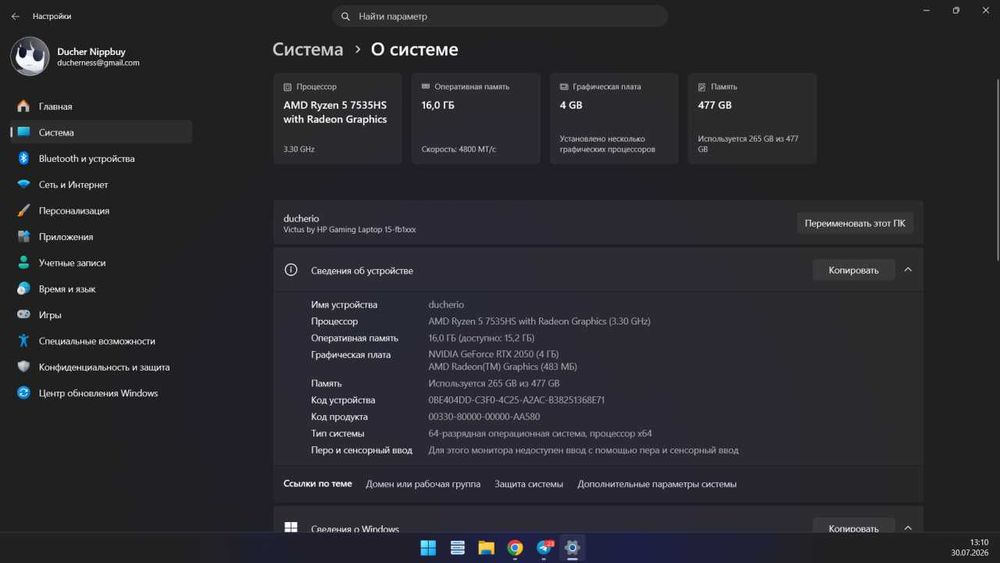The width and height of the screenshot is (1000, 563).
Task: Copy device info with Копировать button
Action: (853, 270)
